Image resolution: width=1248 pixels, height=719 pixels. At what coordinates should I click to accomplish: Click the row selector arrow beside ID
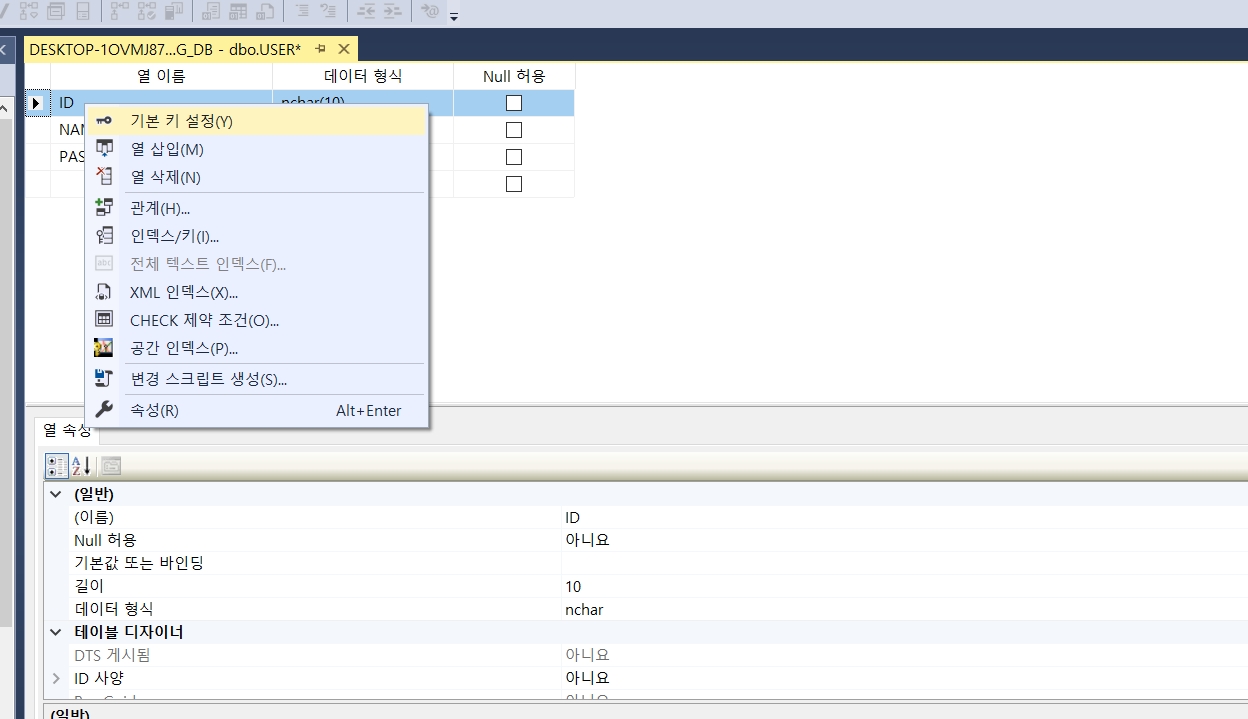[x=37, y=103]
